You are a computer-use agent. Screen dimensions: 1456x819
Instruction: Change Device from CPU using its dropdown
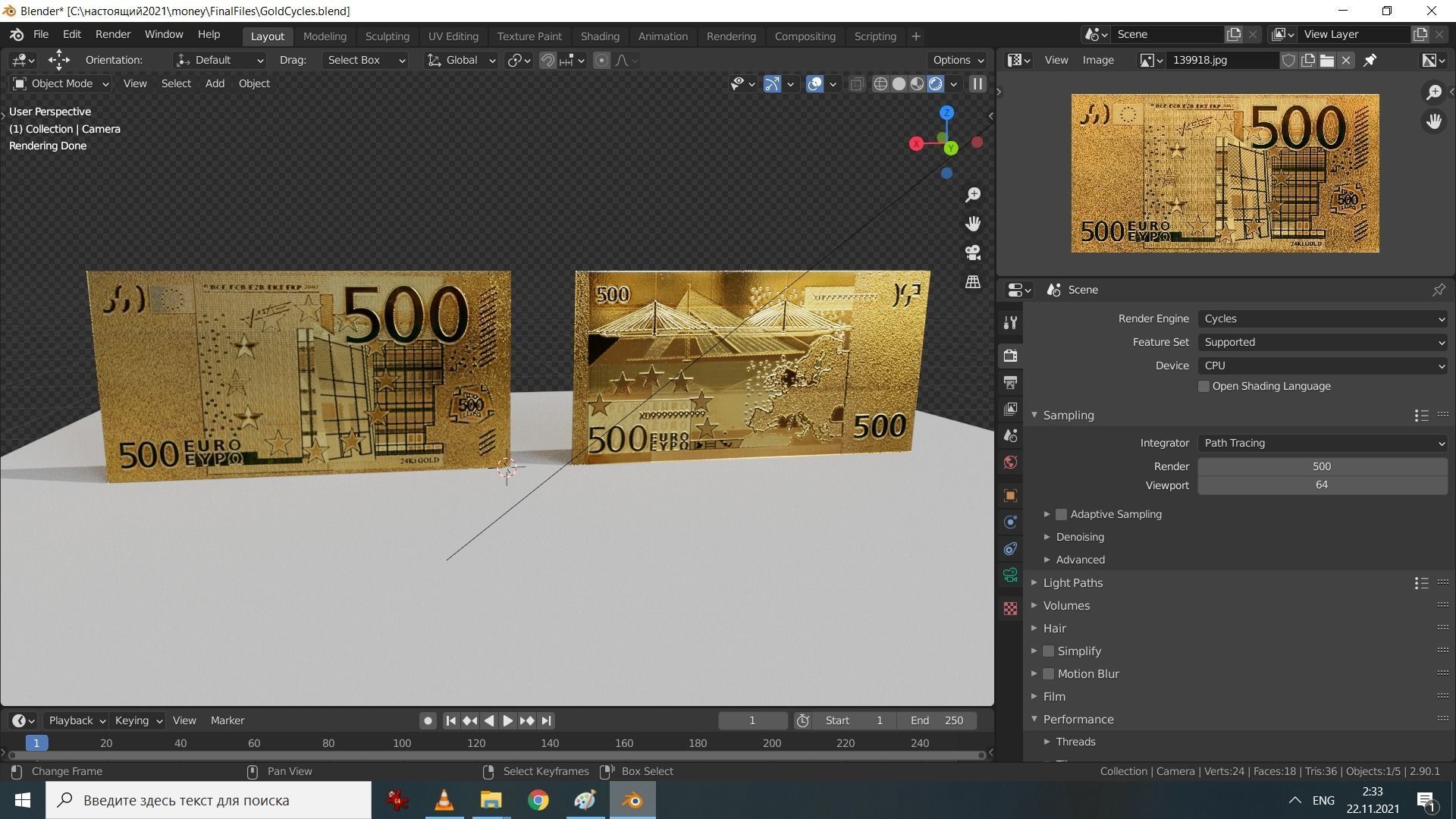[1322, 366]
